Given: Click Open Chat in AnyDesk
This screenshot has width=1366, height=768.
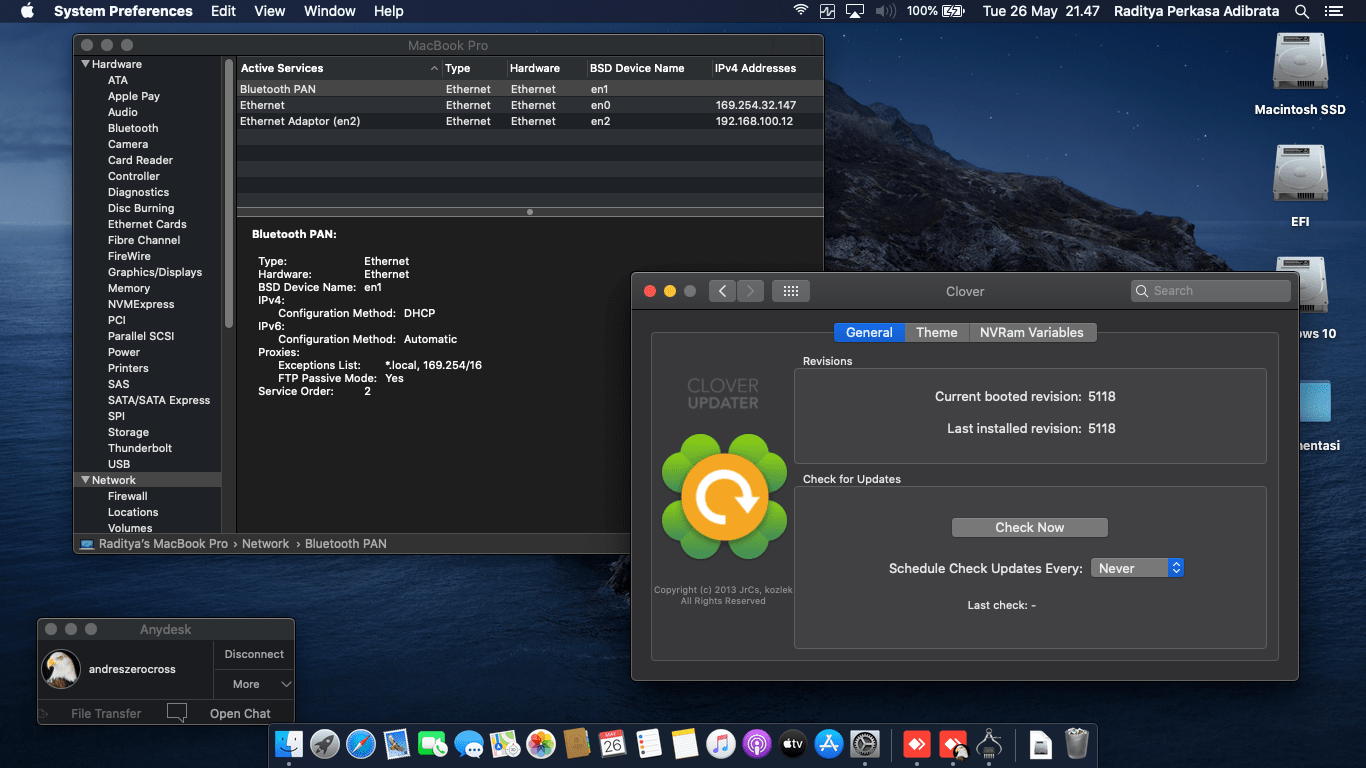Looking at the screenshot, I should coord(240,713).
